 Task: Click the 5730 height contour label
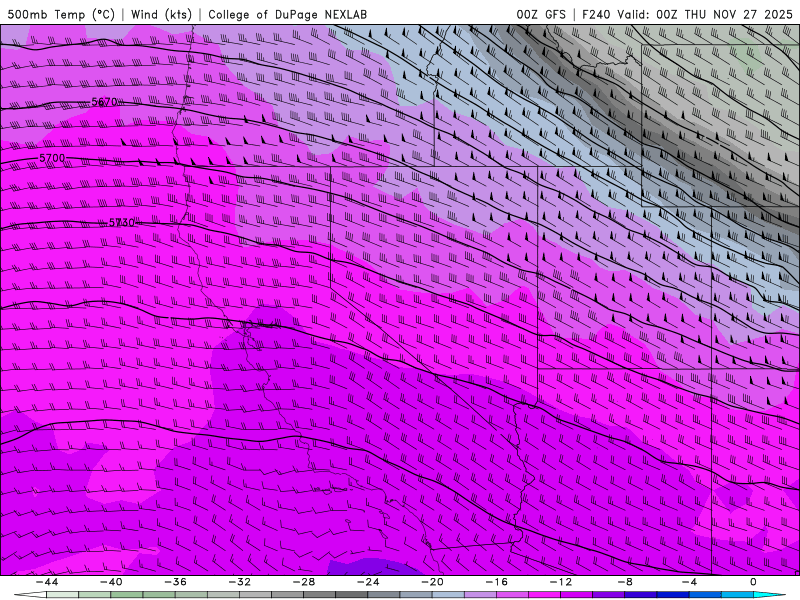122,222
